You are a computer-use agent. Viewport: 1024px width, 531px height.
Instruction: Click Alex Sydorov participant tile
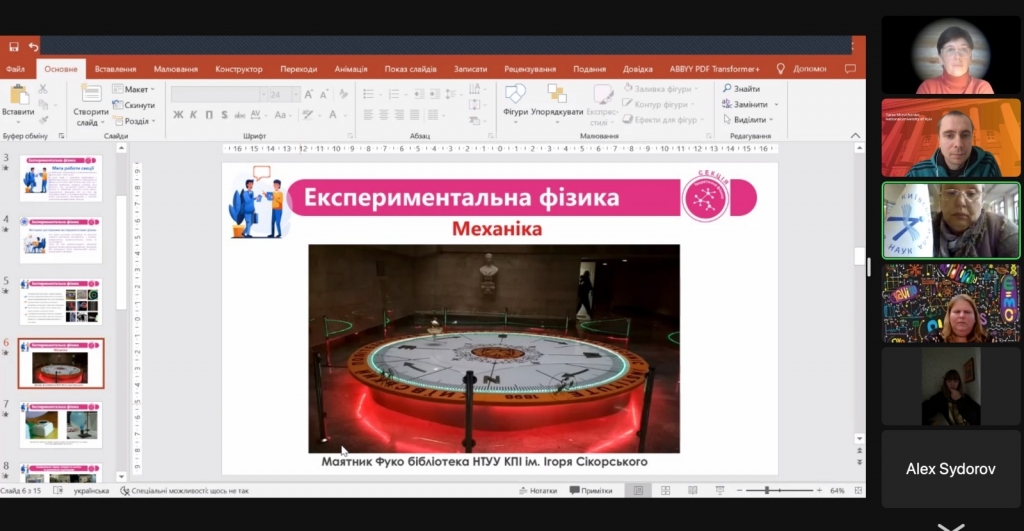pos(950,469)
